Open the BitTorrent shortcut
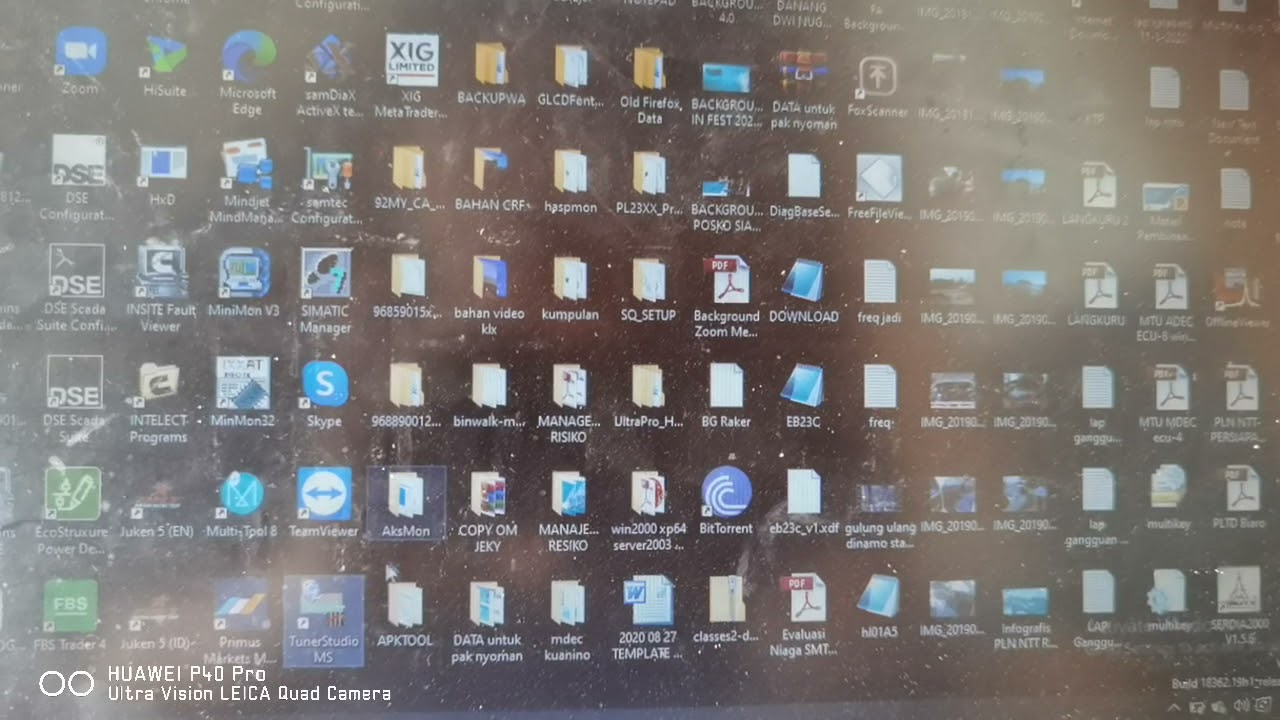Viewport: 1280px width, 720px height. (x=726, y=502)
